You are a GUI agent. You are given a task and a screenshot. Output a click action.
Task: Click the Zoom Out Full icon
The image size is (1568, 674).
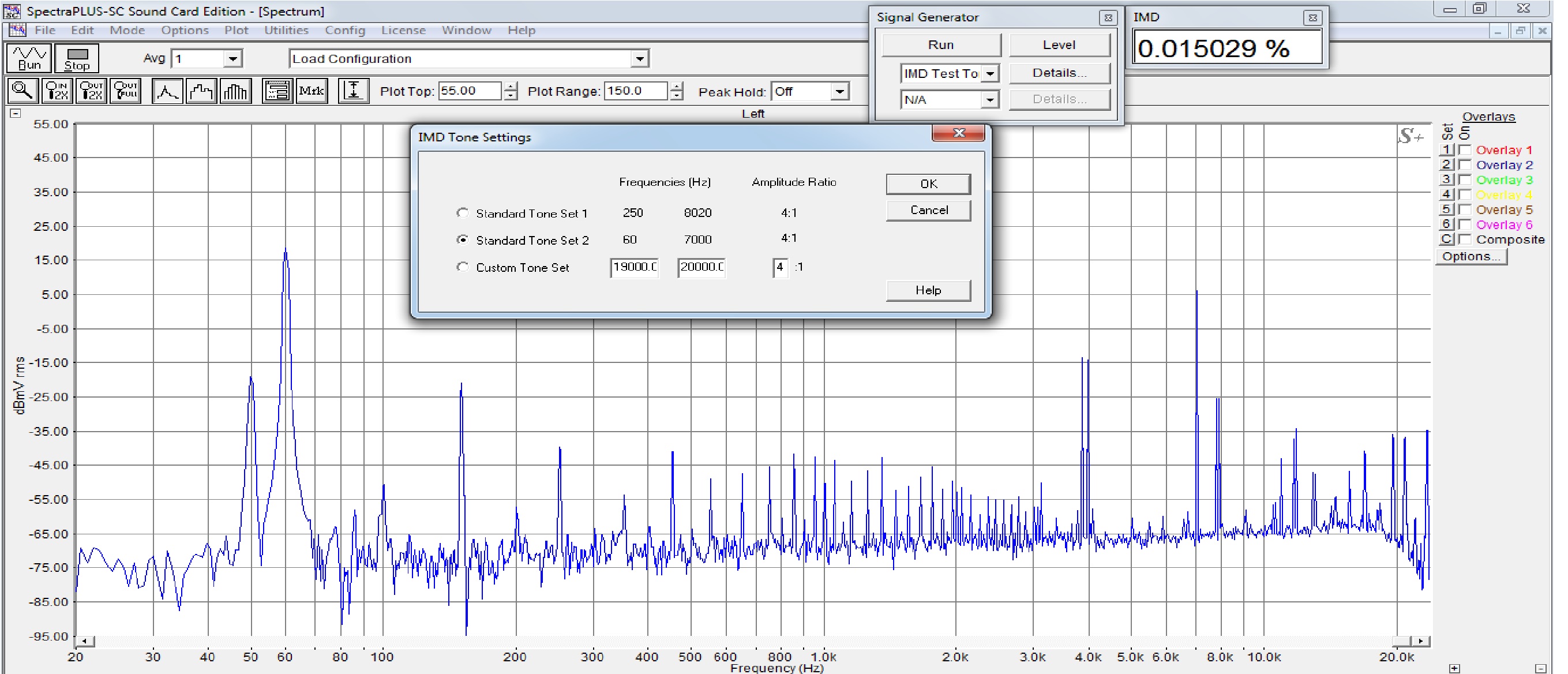[x=126, y=91]
